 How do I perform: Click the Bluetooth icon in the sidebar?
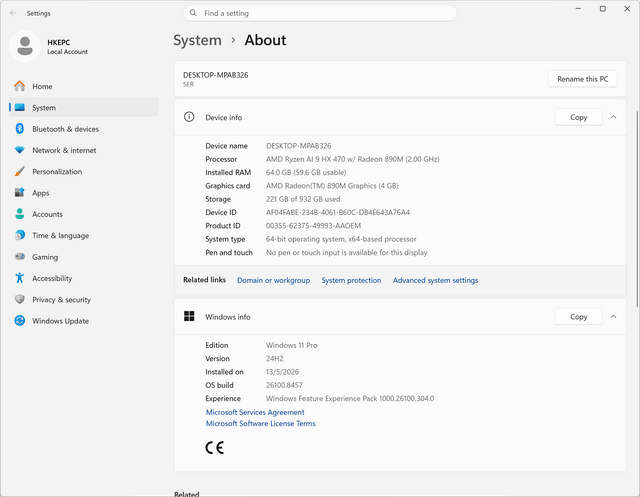pos(20,129)
